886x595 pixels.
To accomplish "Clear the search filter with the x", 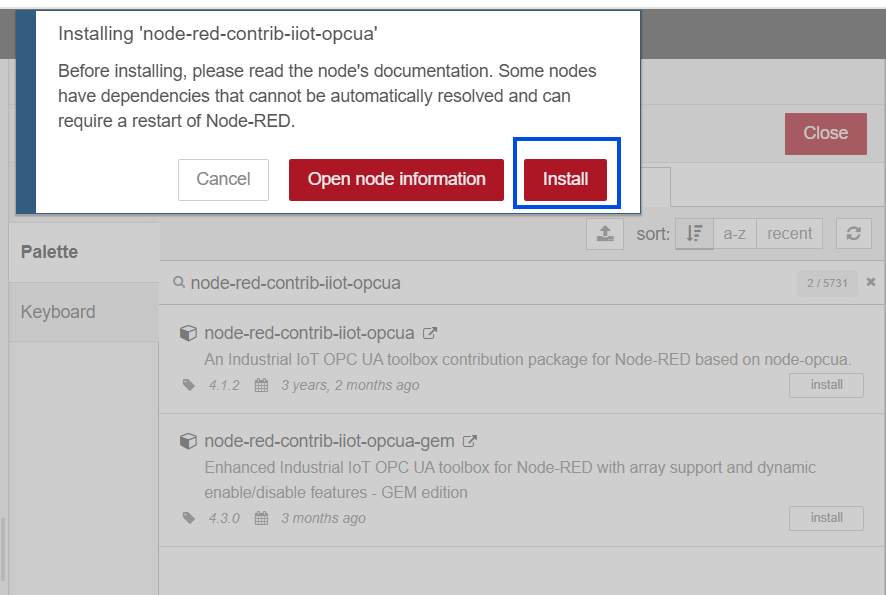I will [871, 282].
